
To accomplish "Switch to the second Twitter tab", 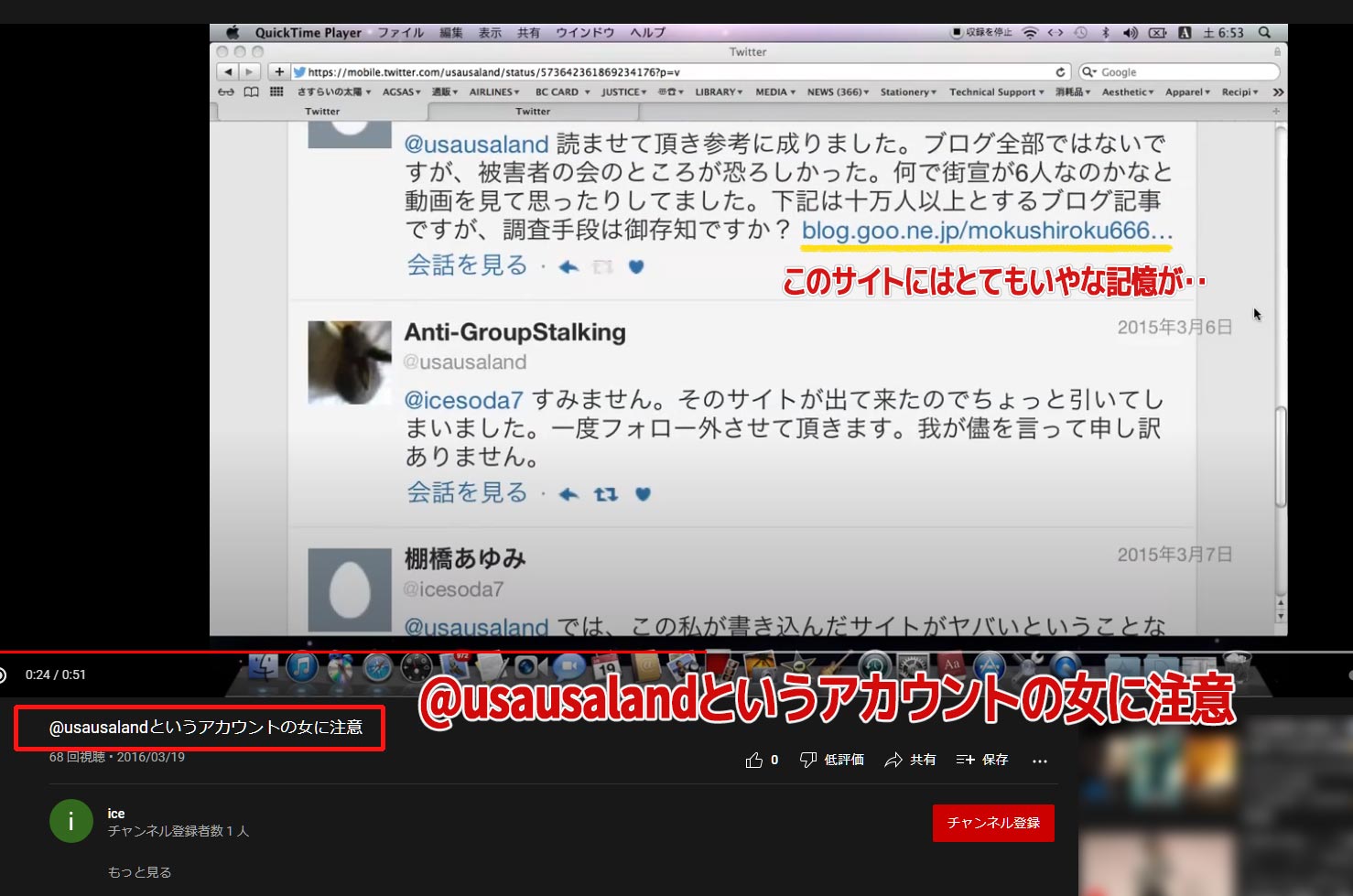I will 533,111.
